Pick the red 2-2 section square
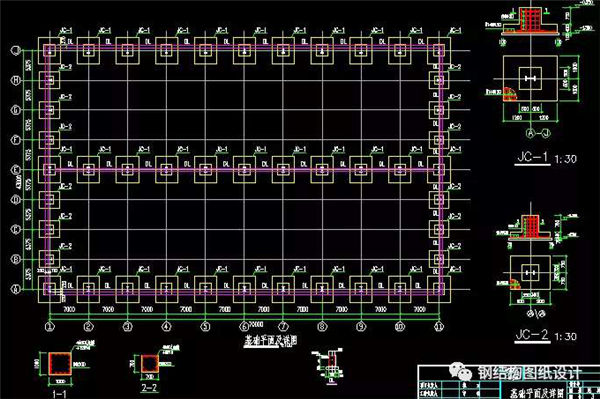Screen dimensions: 600x399 [150, 363]
